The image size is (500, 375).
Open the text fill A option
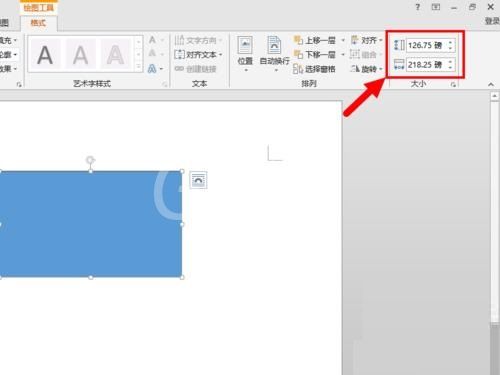coord(152,40)
